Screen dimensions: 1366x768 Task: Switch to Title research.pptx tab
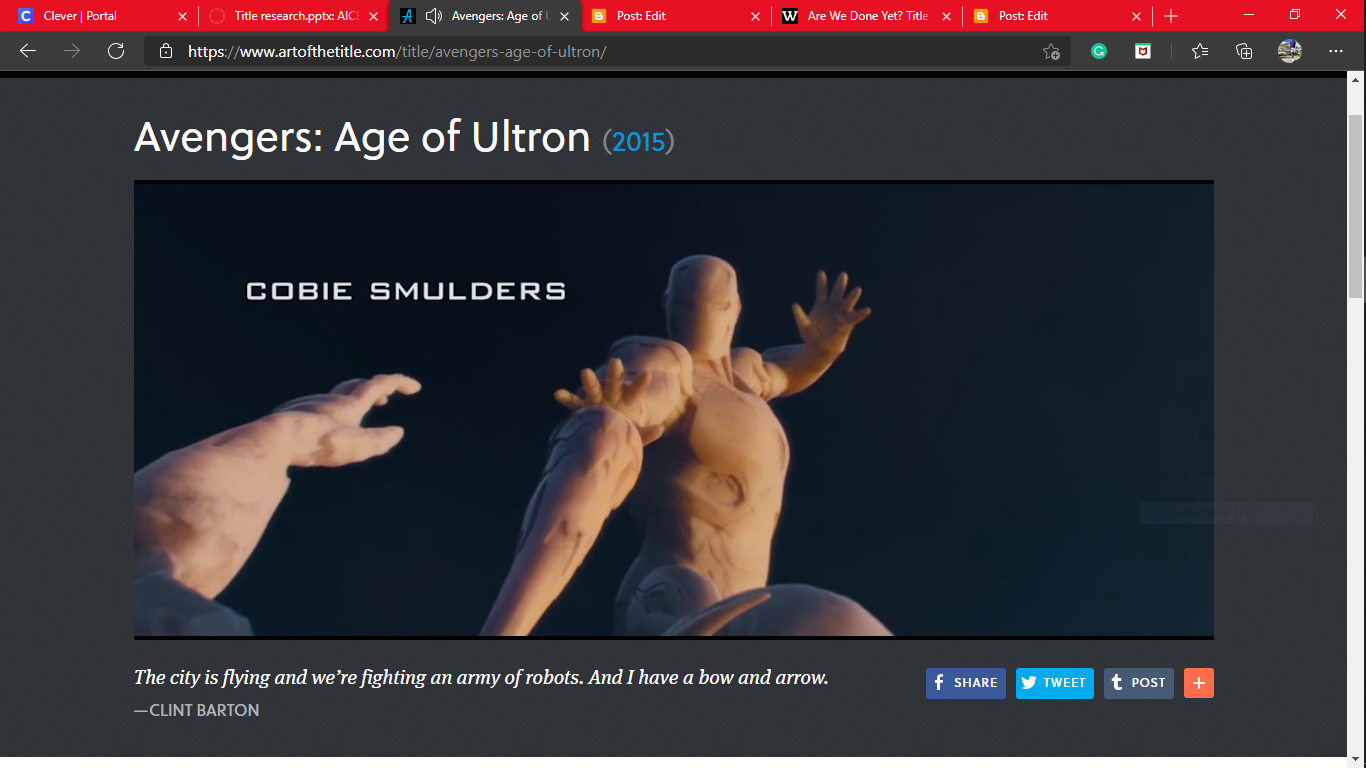(x=293, y=16)
